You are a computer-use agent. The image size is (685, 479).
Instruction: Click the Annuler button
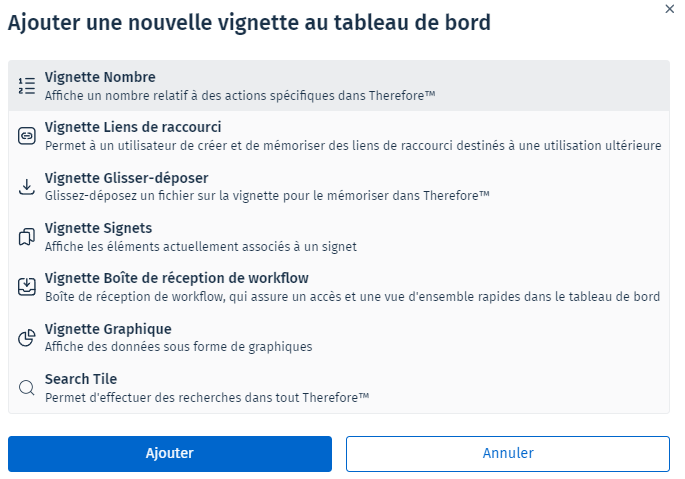[508, 453]
